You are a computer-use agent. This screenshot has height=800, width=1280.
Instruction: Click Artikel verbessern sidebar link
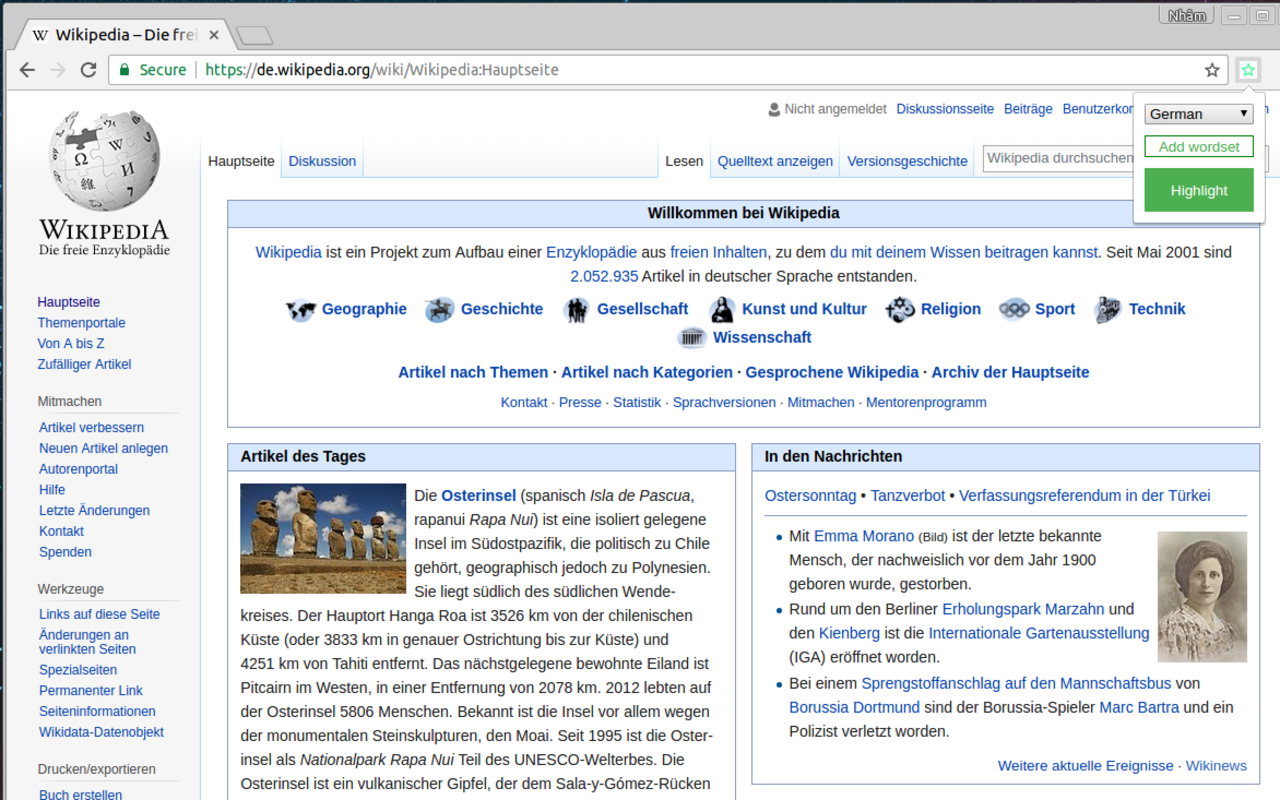point(91,428)
